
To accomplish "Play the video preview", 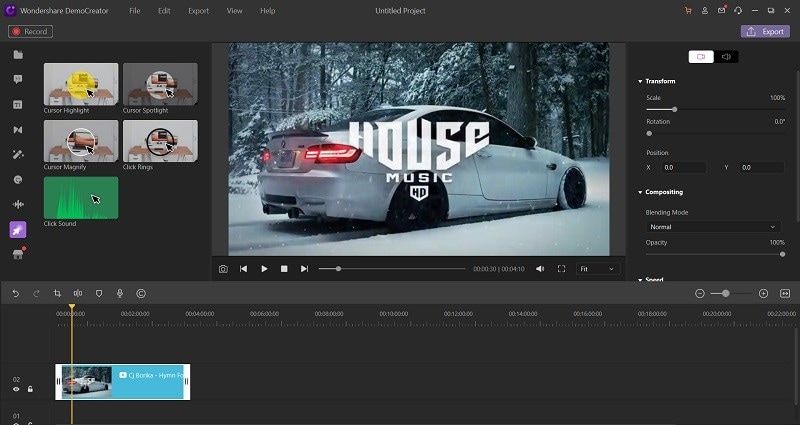I will [264, 269].
